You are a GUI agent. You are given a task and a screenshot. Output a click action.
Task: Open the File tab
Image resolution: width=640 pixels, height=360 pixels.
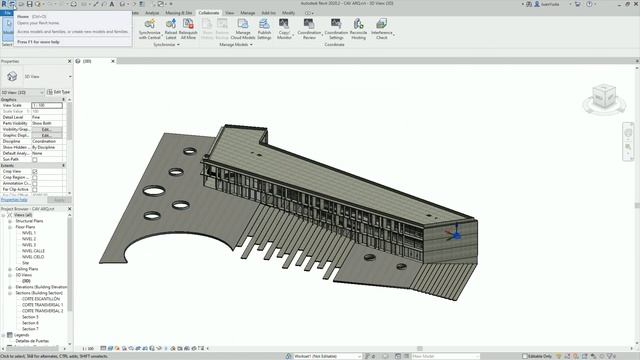tap(7, 13)
